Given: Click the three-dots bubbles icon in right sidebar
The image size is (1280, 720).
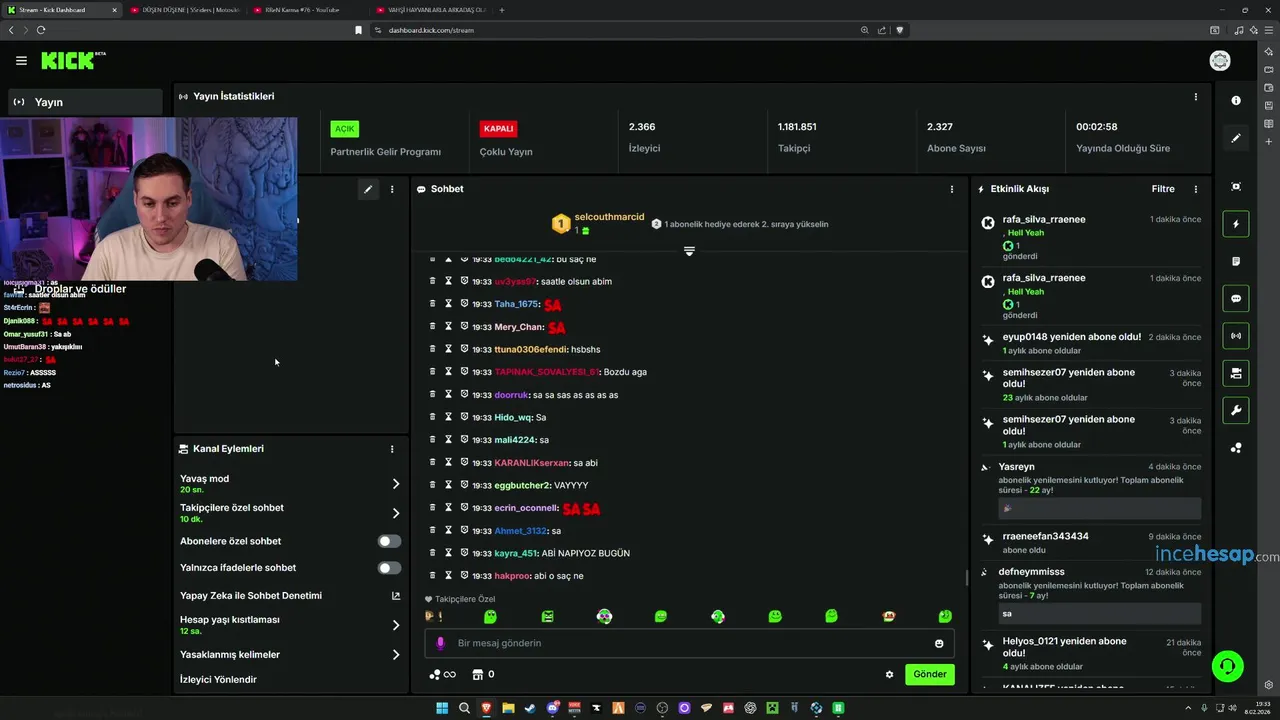Looking at the screenshot, I should [1236, 448].
